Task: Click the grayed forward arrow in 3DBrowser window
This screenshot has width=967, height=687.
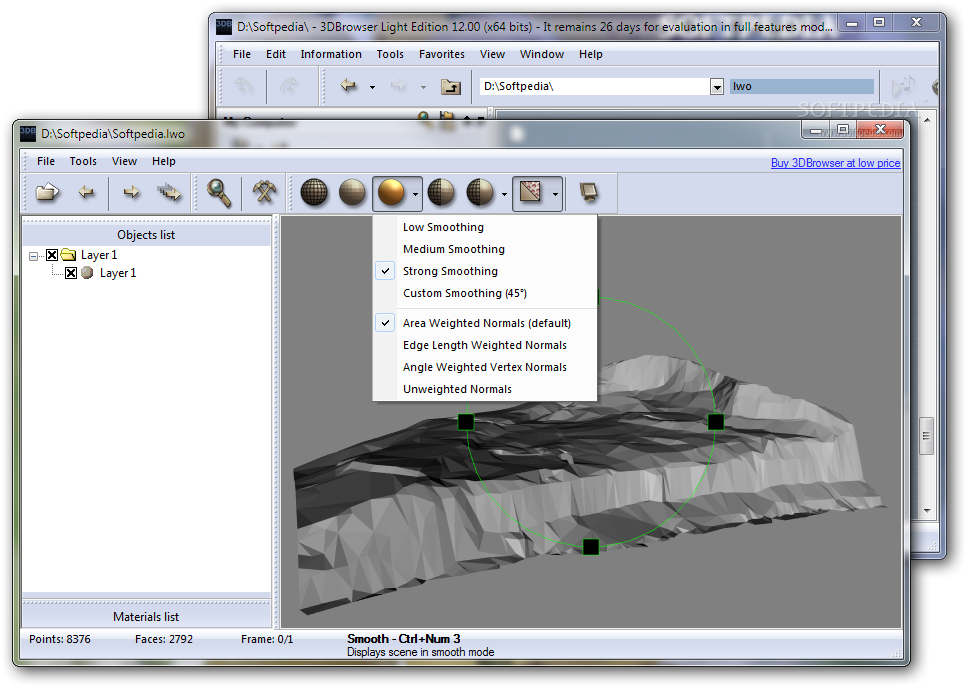Action: (x=399, y=86)
